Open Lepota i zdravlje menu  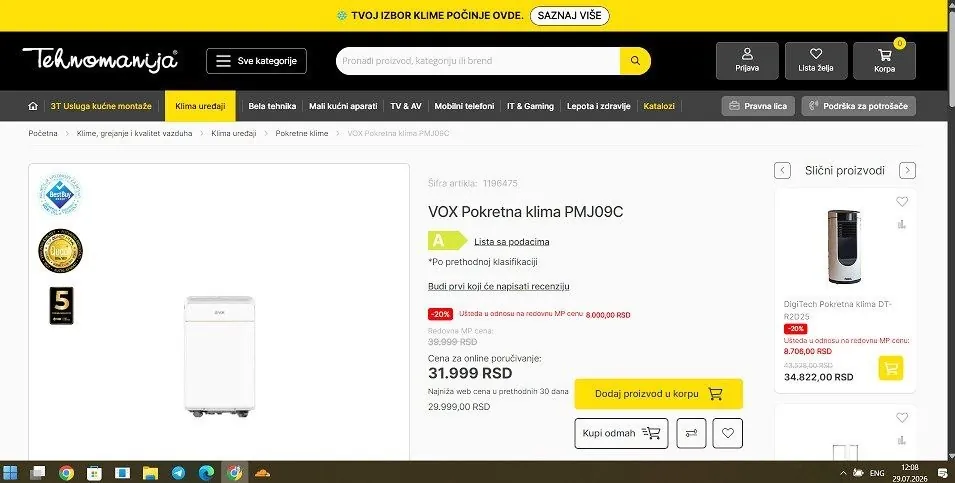pyautogui.click(x=599, y=106)
